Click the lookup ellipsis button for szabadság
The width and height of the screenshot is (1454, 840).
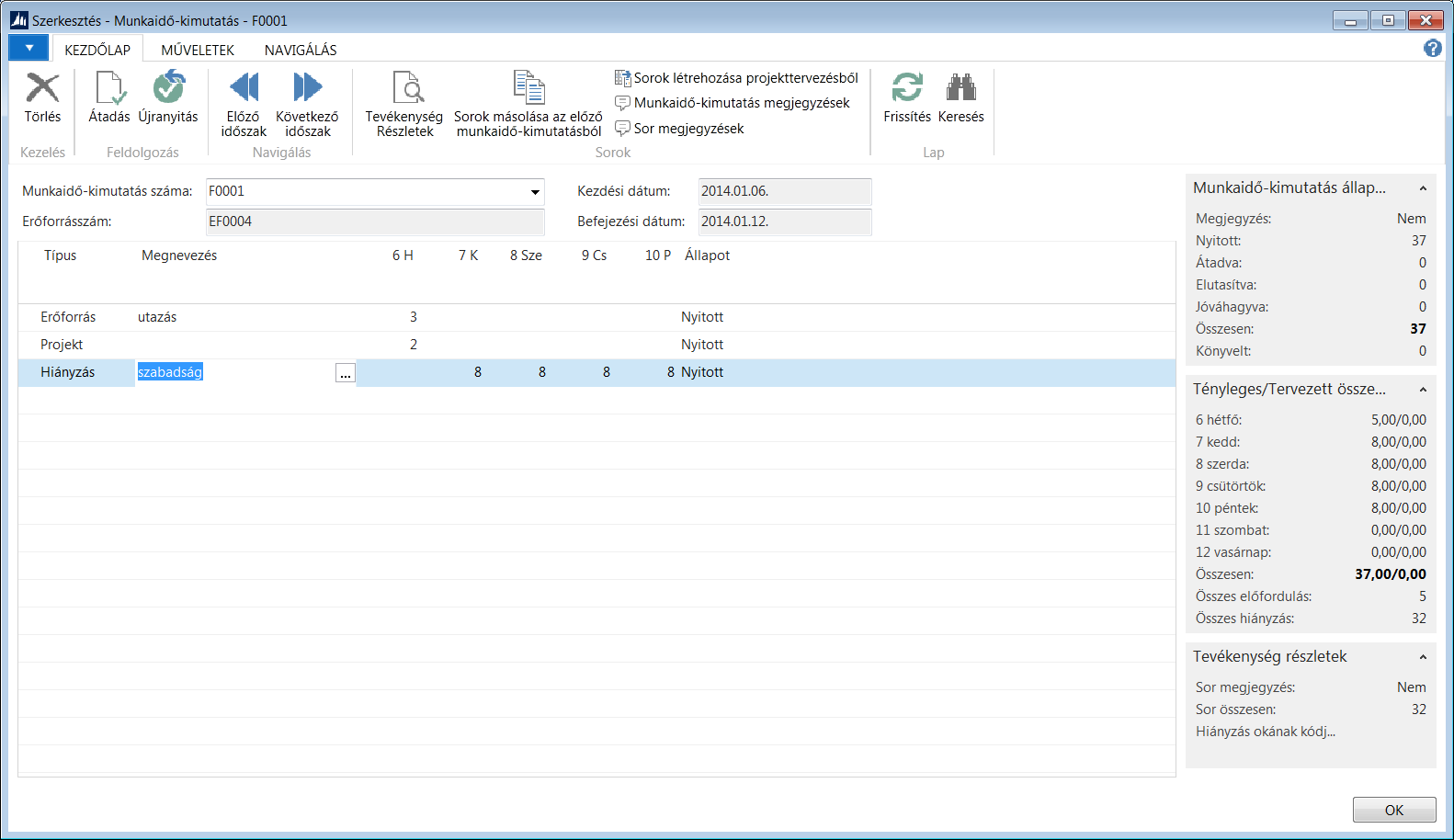(x=345, y=373)
